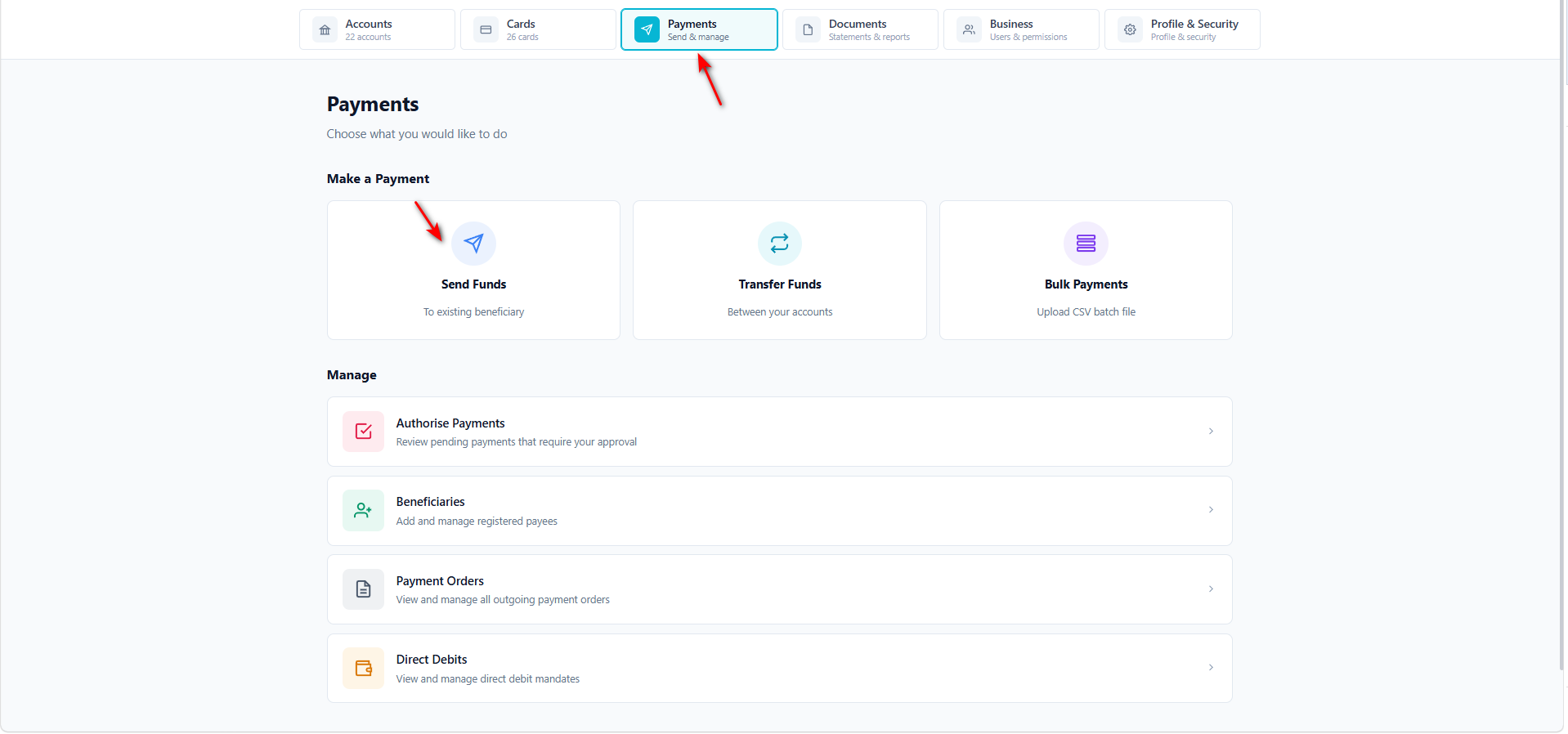Open Authorise Payments row title
Image resolution: width=1568 pixels, height=734 pixels.
coord(450,423)
